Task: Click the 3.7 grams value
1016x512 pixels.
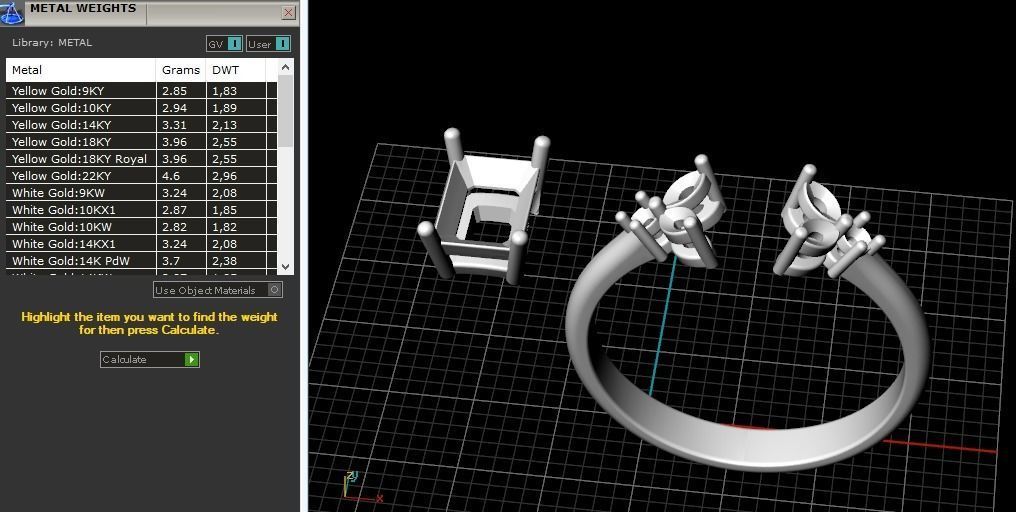Action: (171, 261)
